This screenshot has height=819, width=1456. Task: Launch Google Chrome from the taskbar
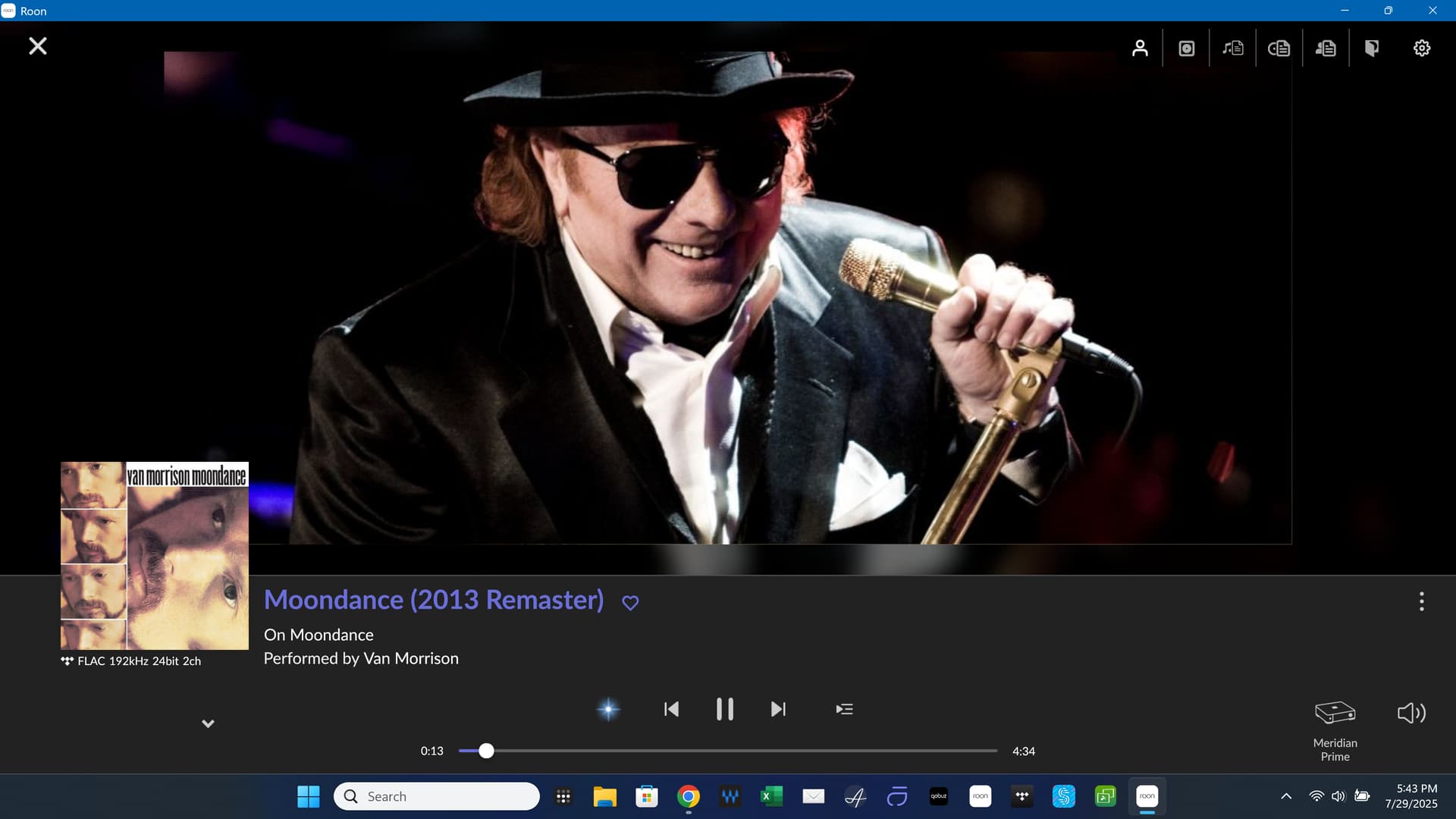click(x=689, y=796)
